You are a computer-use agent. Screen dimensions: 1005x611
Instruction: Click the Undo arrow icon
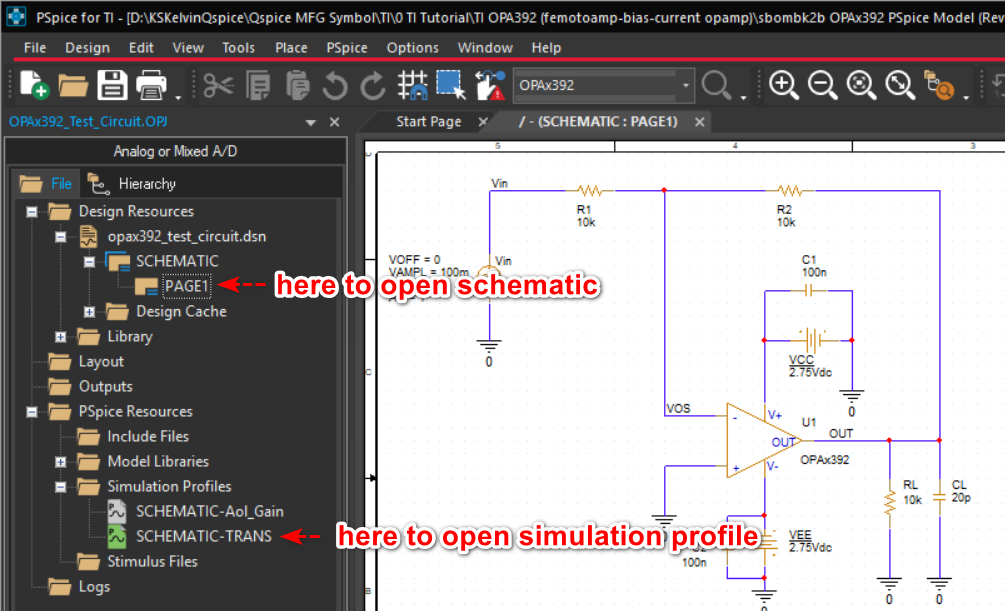point(335,85)
